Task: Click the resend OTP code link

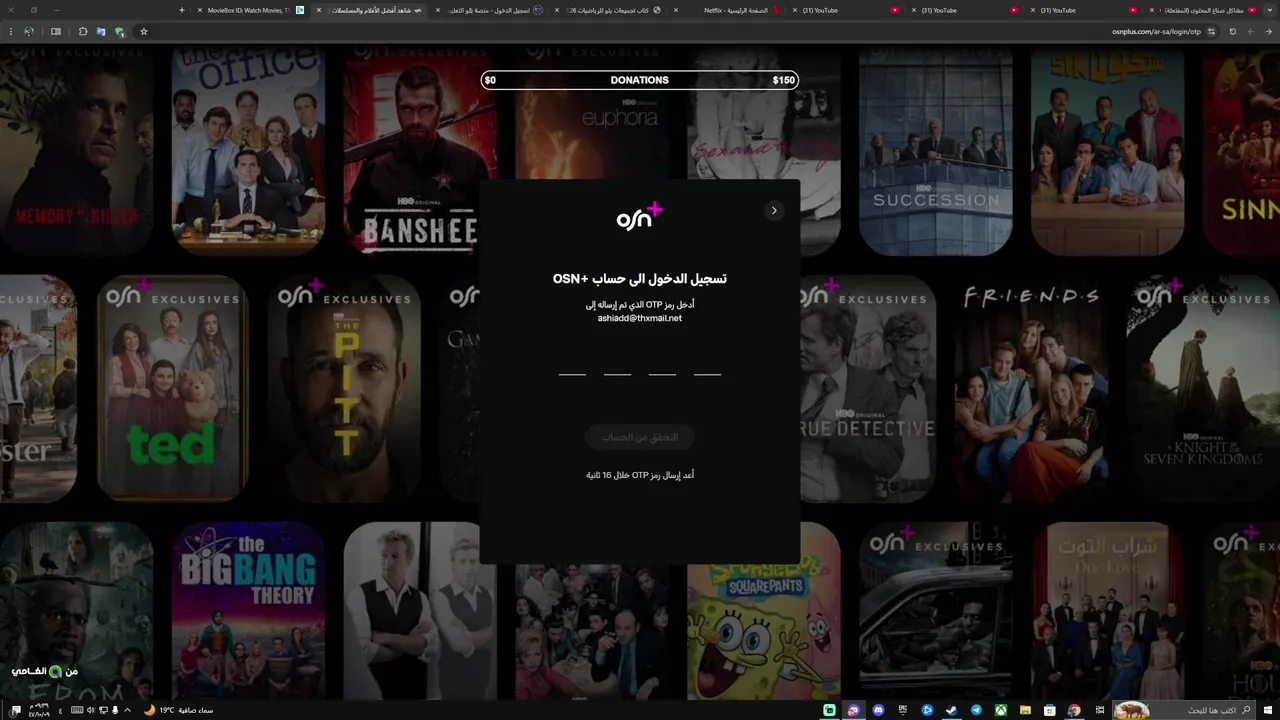Action: pos(640,475)
